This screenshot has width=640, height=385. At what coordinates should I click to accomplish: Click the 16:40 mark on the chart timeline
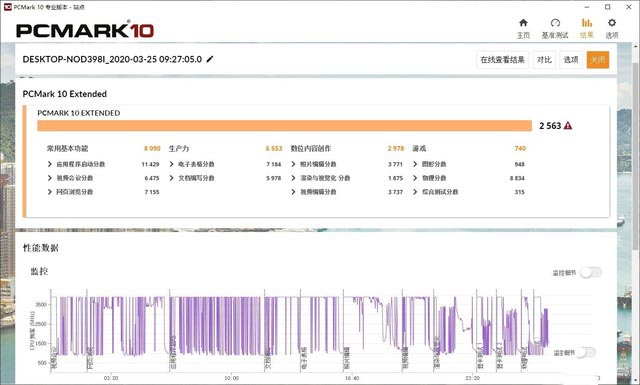(x=352, y=378)
